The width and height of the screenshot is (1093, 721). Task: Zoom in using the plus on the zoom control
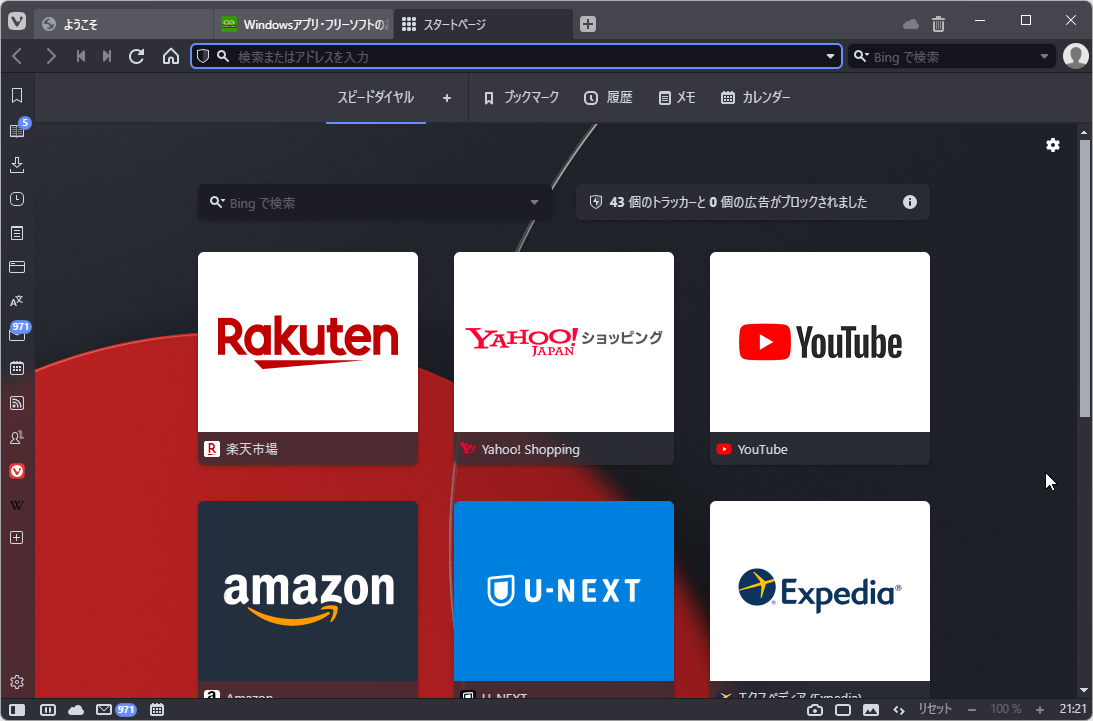click(x=1040, y=709)
